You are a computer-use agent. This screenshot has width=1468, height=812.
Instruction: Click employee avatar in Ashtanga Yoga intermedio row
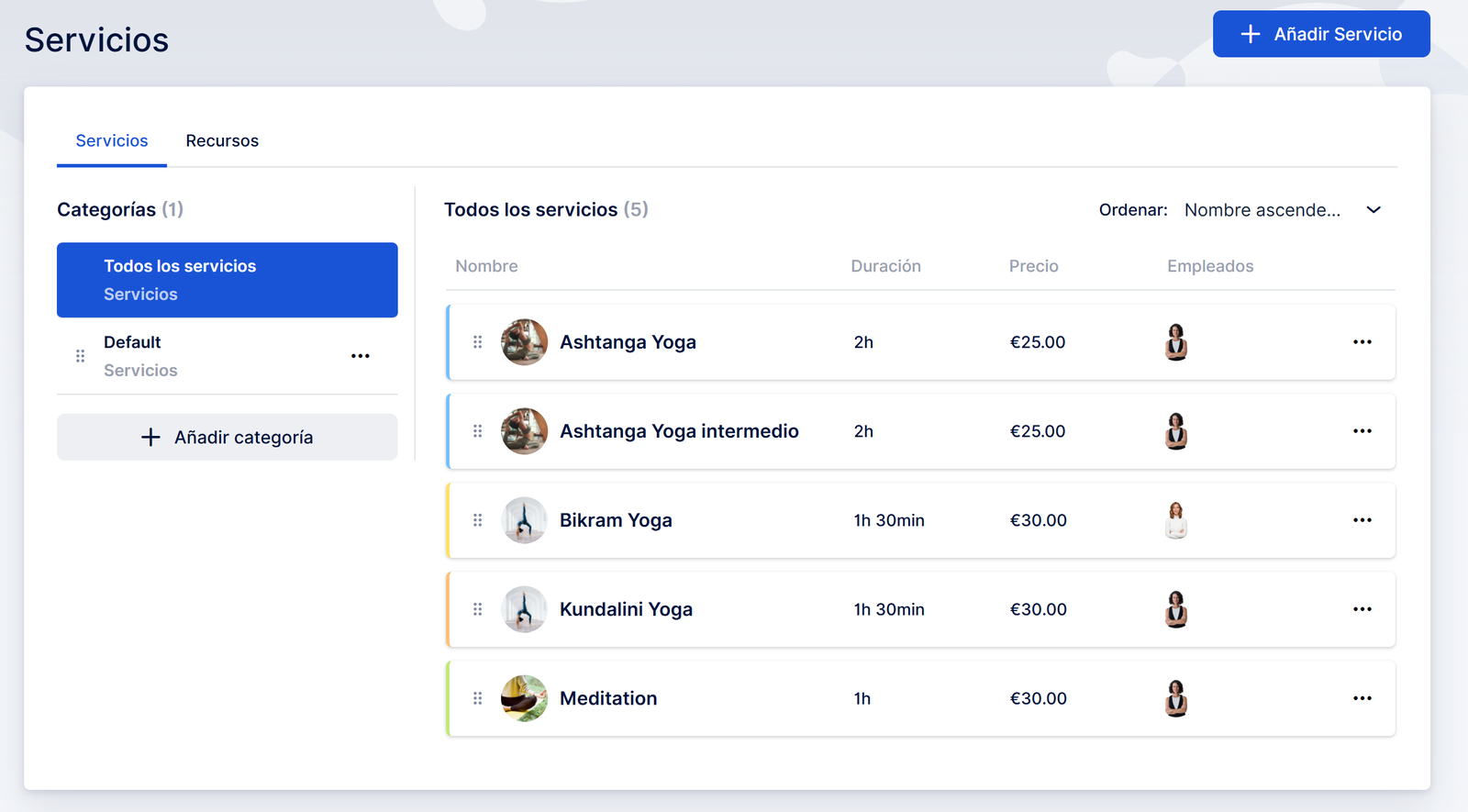point(1175,431)
